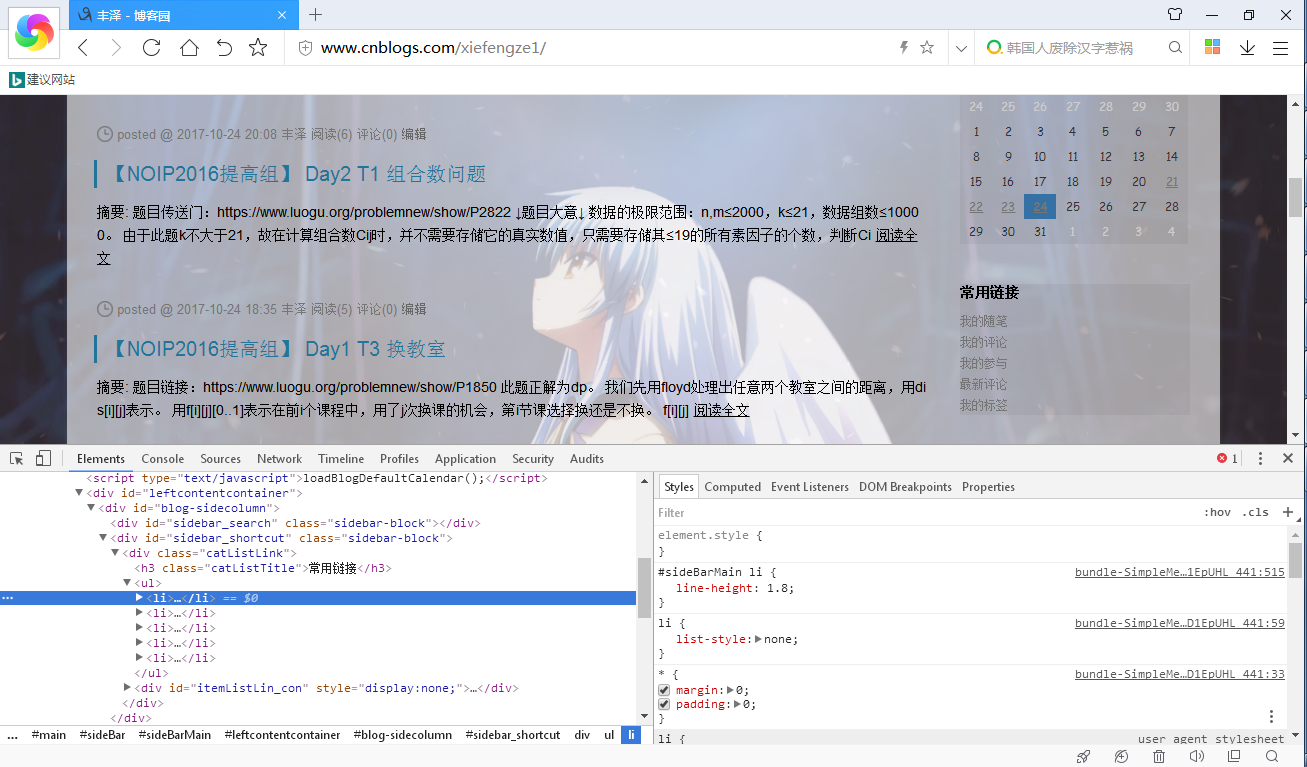This screenshot has width=1307, height=767.
Task: Click the Elements panel scrollbar thumb
Action: click(x=644, y=588)
